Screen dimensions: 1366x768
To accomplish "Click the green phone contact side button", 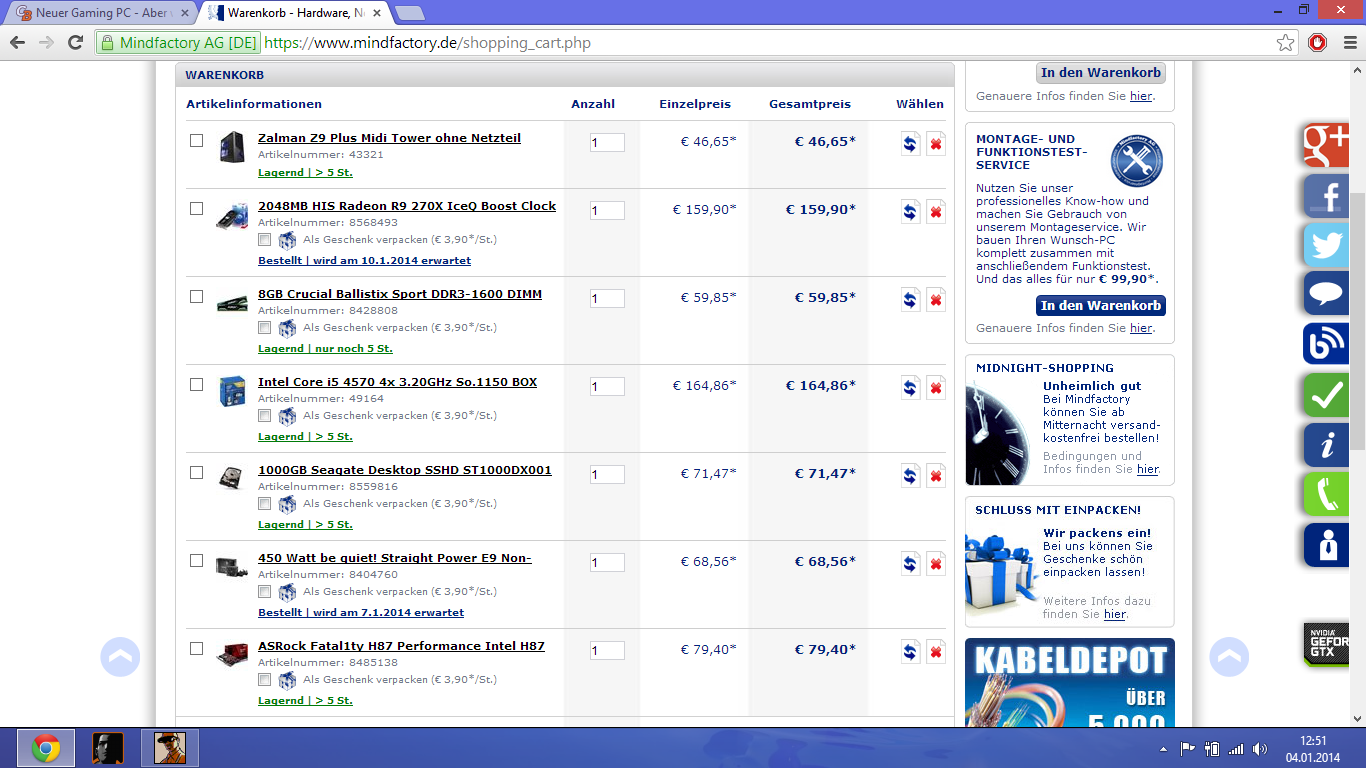I will (x=1326, y=495).
